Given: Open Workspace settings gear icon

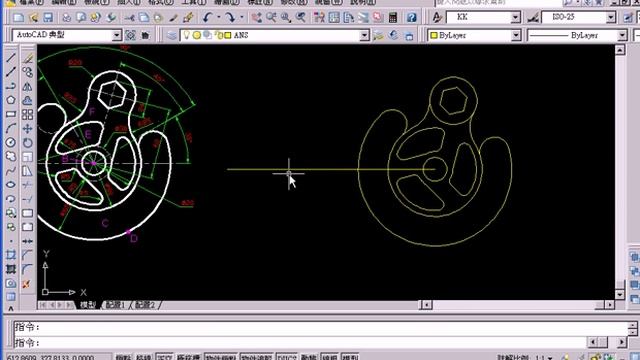Looking at the screenshot, I should pyautogui.click(x=131, y=36).
